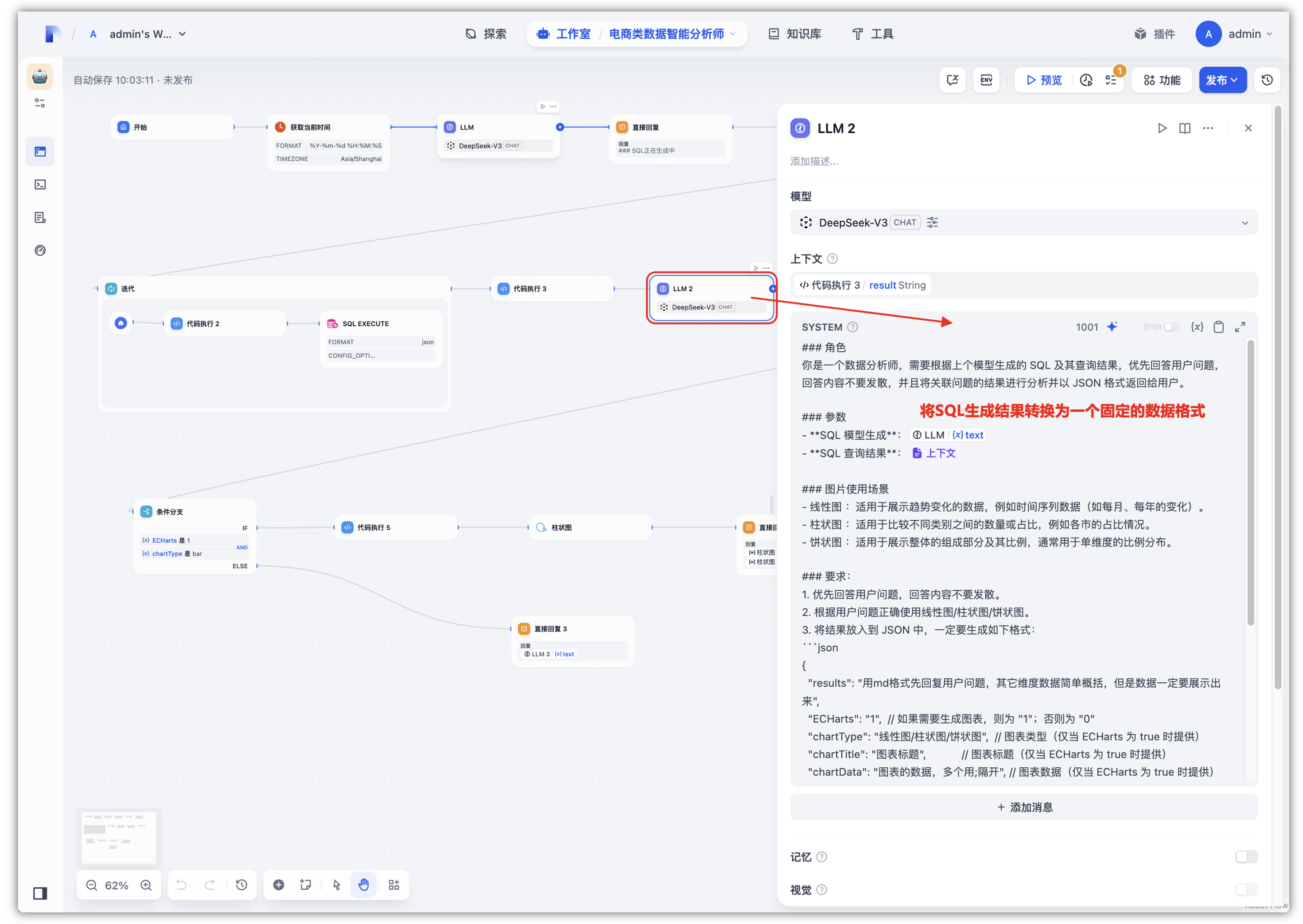The image size is (1303, 924).
Task: Go to the 知识库 knowledge tab
Action: (x=795, y=34)
